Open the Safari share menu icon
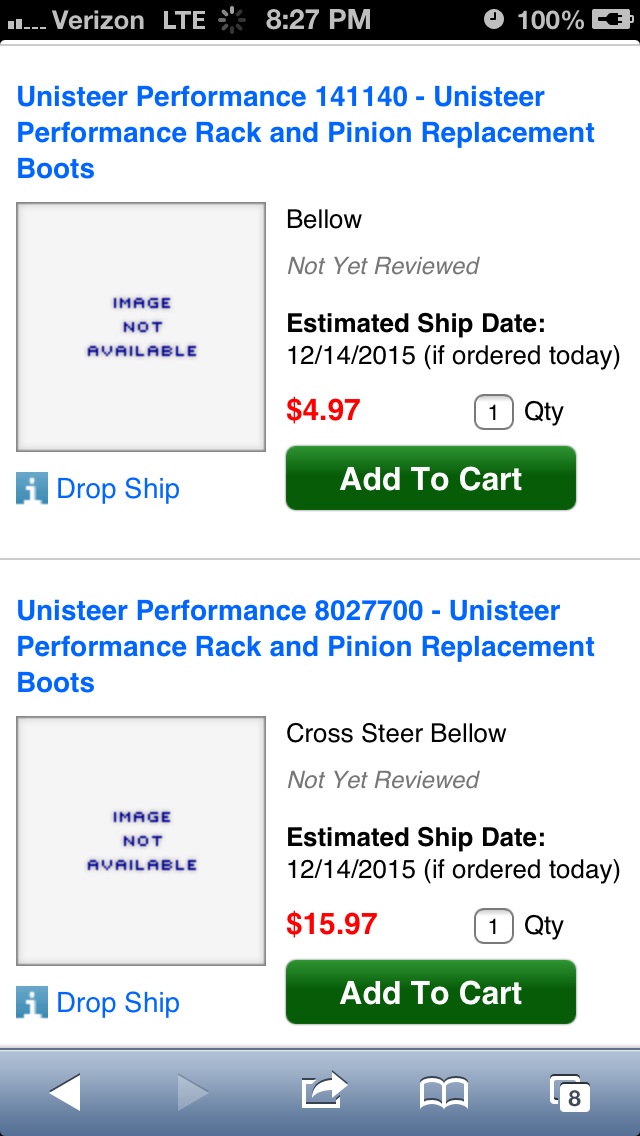Image resolution: width=640 pixels, height=1136 pixels. pos(324,1090)
